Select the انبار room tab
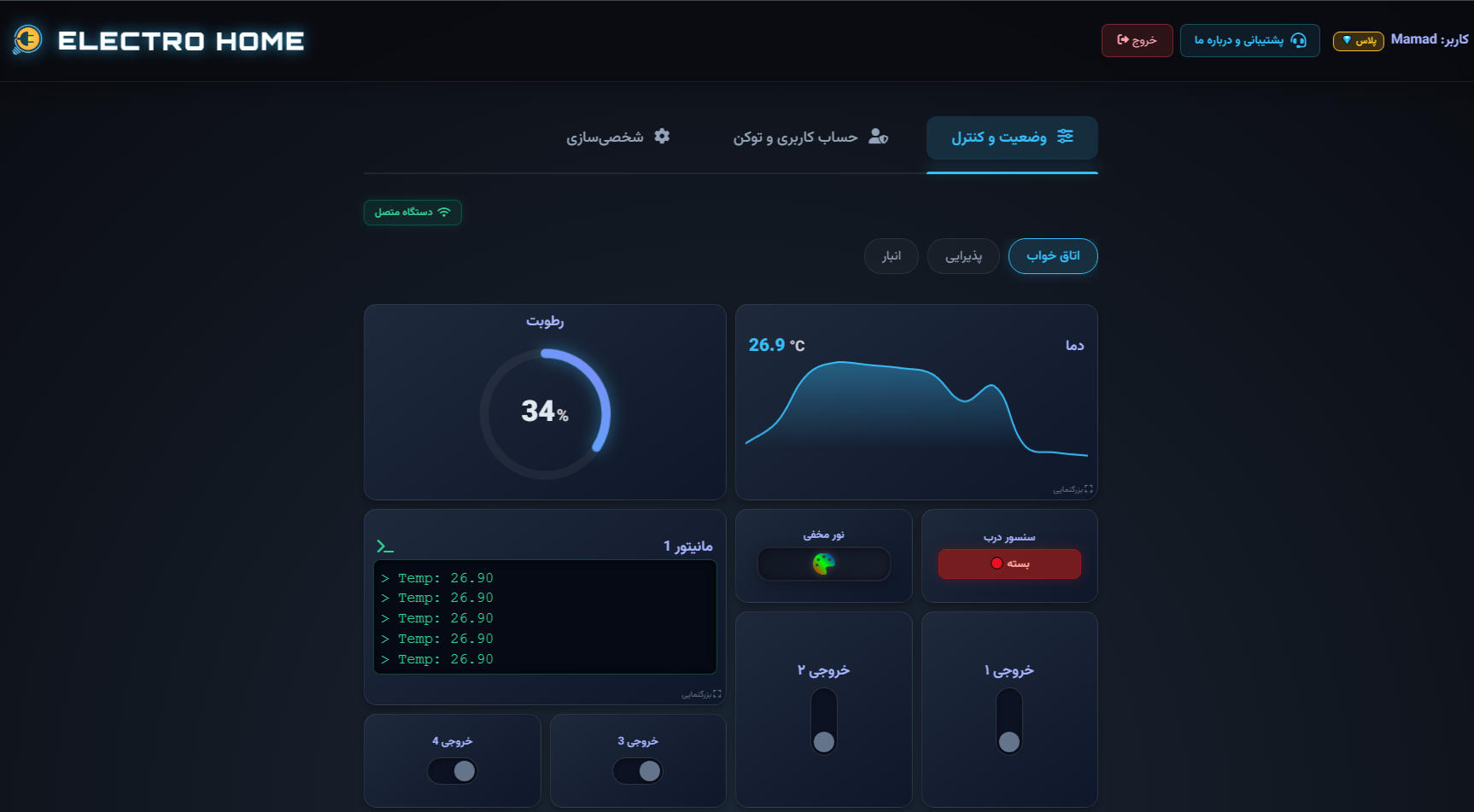Viewport: 1474px width, 812px height. (891, 256)
